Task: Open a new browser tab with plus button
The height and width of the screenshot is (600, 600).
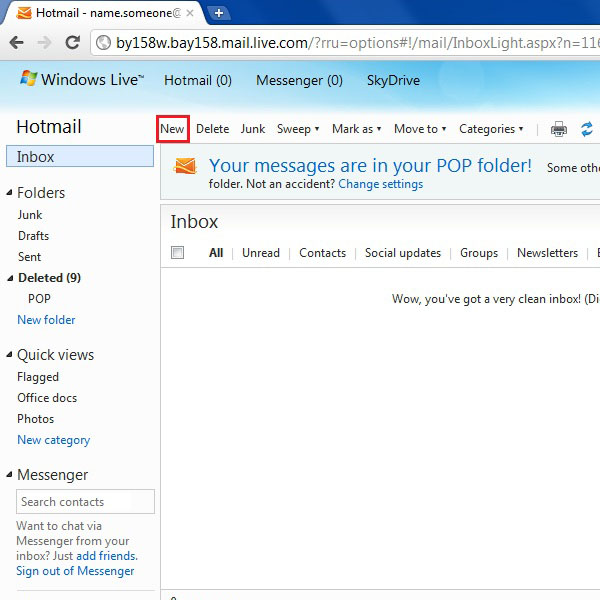Action: pyautogui.click(x=218, y=13)
